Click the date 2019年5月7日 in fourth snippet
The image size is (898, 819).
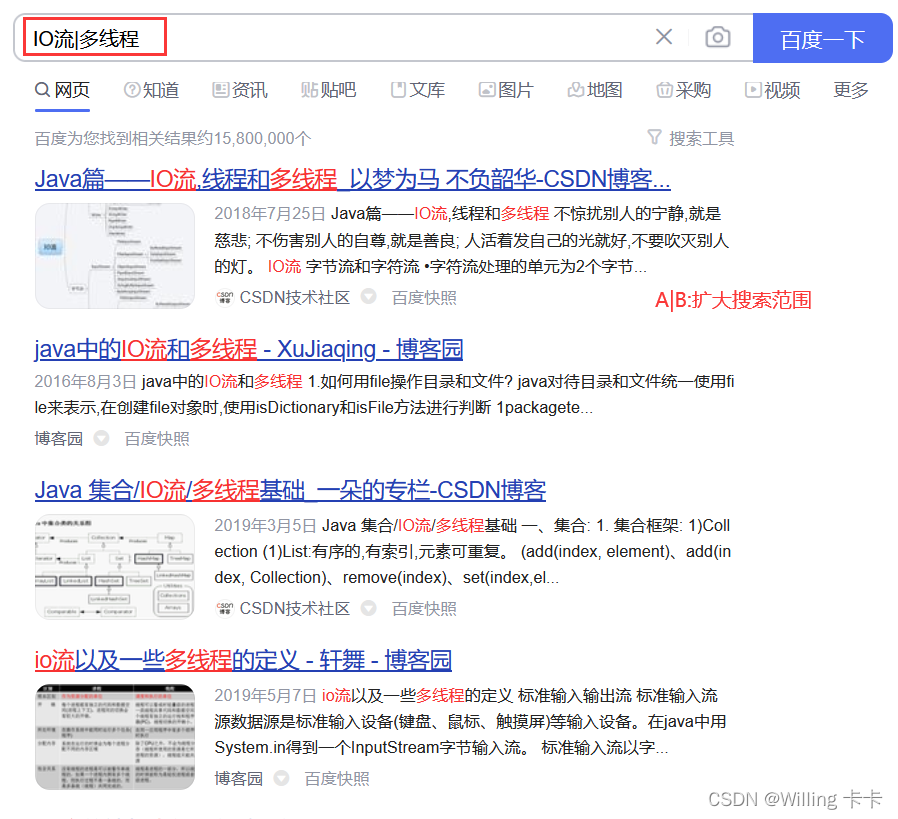pyautogui.click(x=266, y=695)
